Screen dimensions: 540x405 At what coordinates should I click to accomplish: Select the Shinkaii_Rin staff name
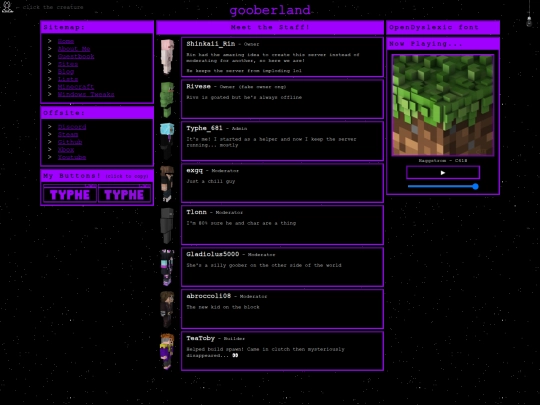click(210, 44)
